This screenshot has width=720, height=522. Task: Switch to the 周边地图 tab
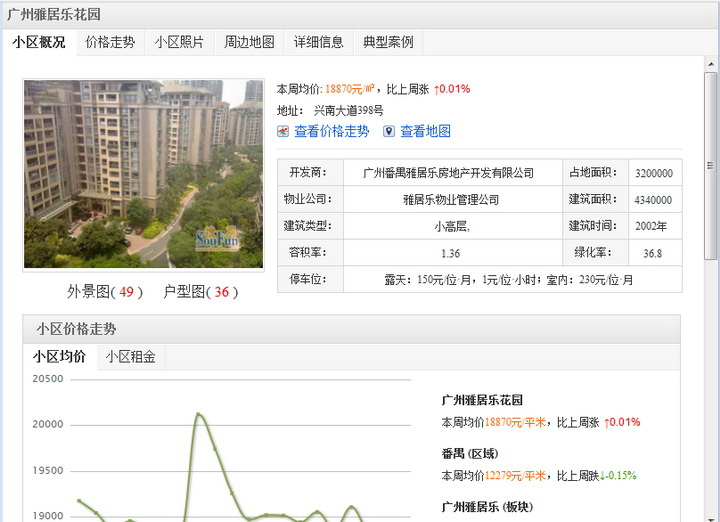(249, 42)
